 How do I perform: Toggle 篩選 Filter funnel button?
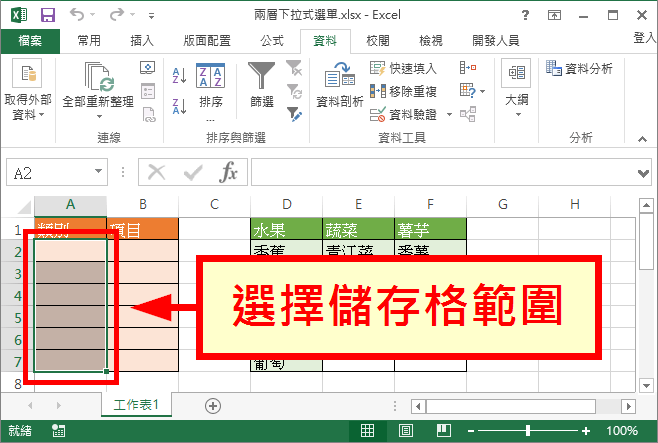coord(262,85)
